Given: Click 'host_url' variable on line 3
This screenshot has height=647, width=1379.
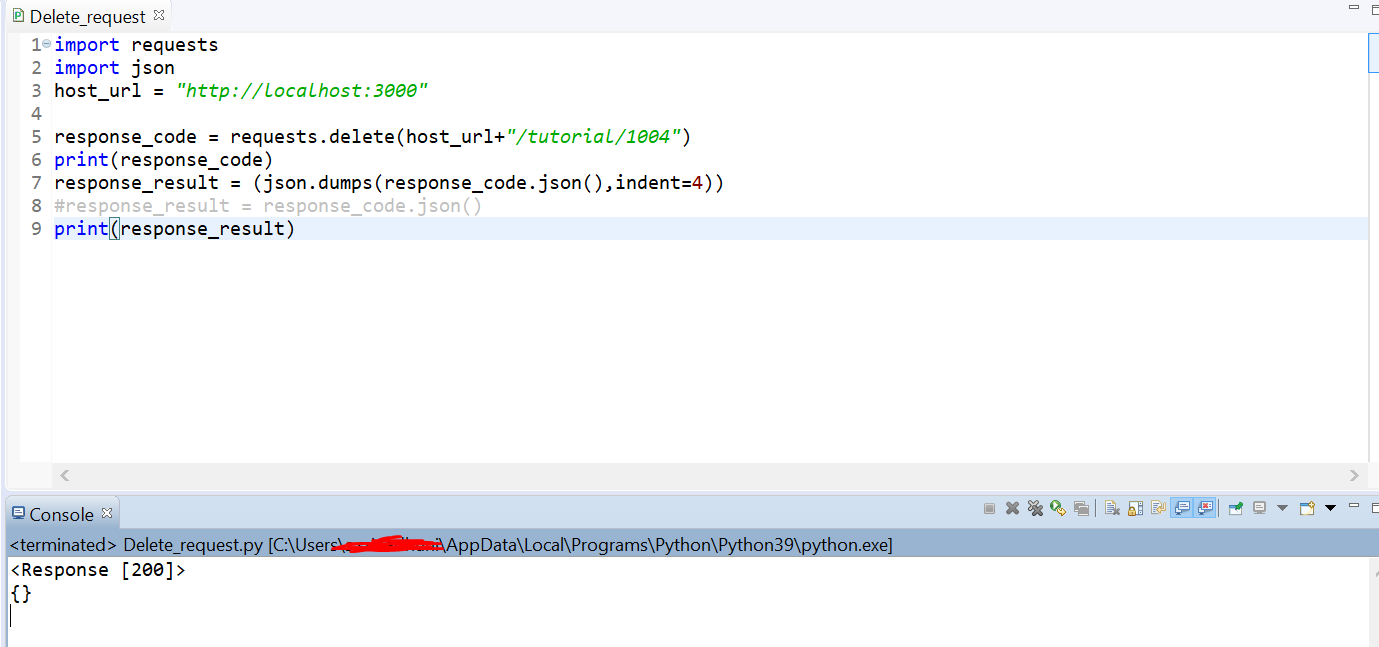Looking at the screenshot, I should click(98, 91).
